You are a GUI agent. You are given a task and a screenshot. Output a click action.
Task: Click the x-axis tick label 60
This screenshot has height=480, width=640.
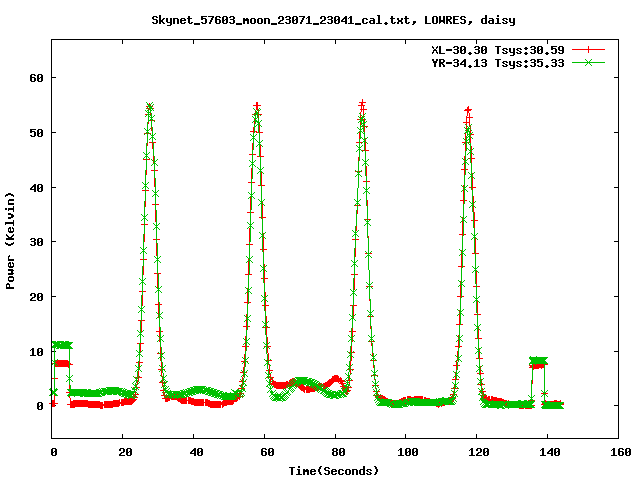pyautogui.click(x=267, y=452)
